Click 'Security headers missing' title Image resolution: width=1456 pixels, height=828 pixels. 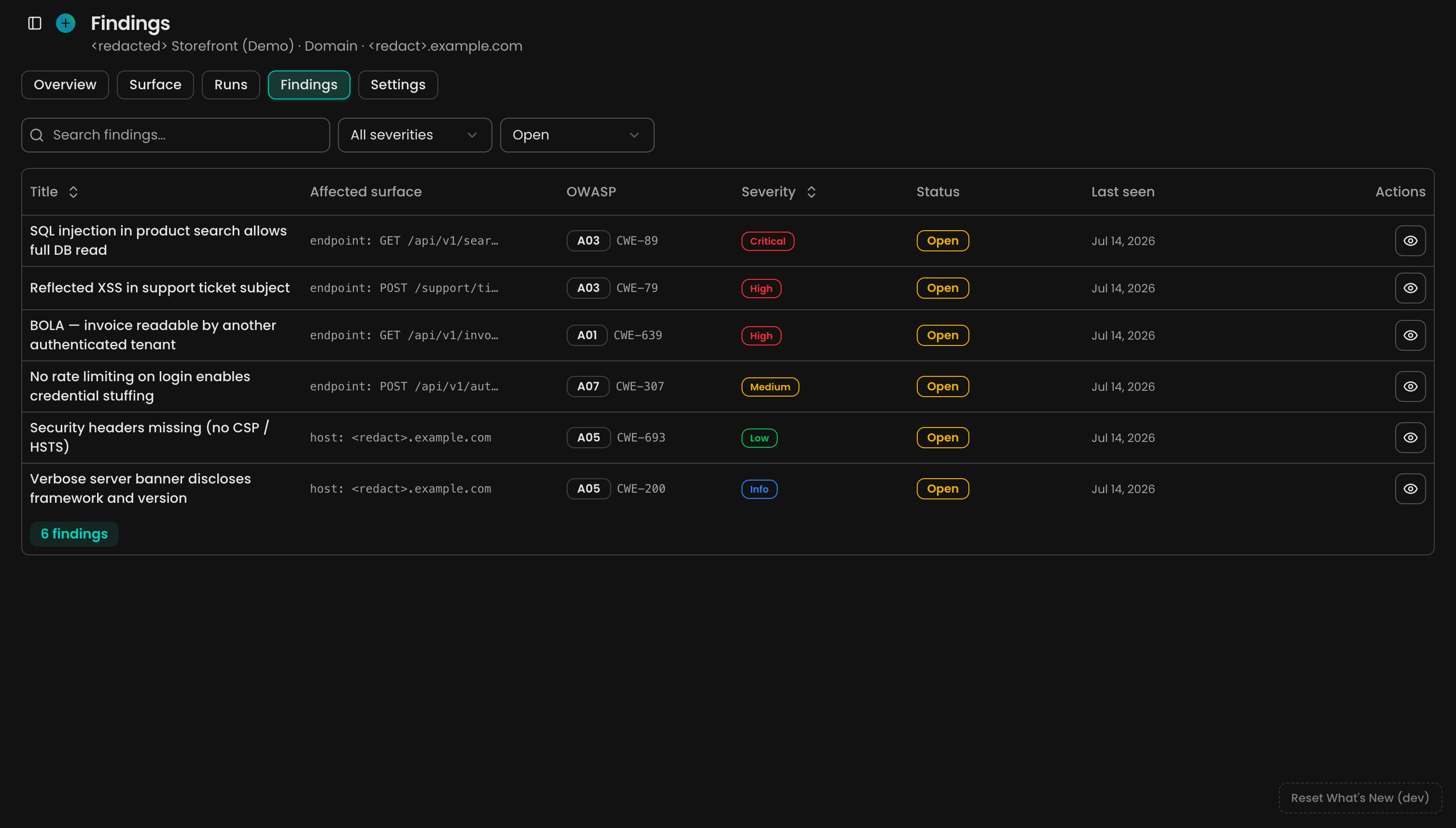pyautogui.click(x=149, y=437)
